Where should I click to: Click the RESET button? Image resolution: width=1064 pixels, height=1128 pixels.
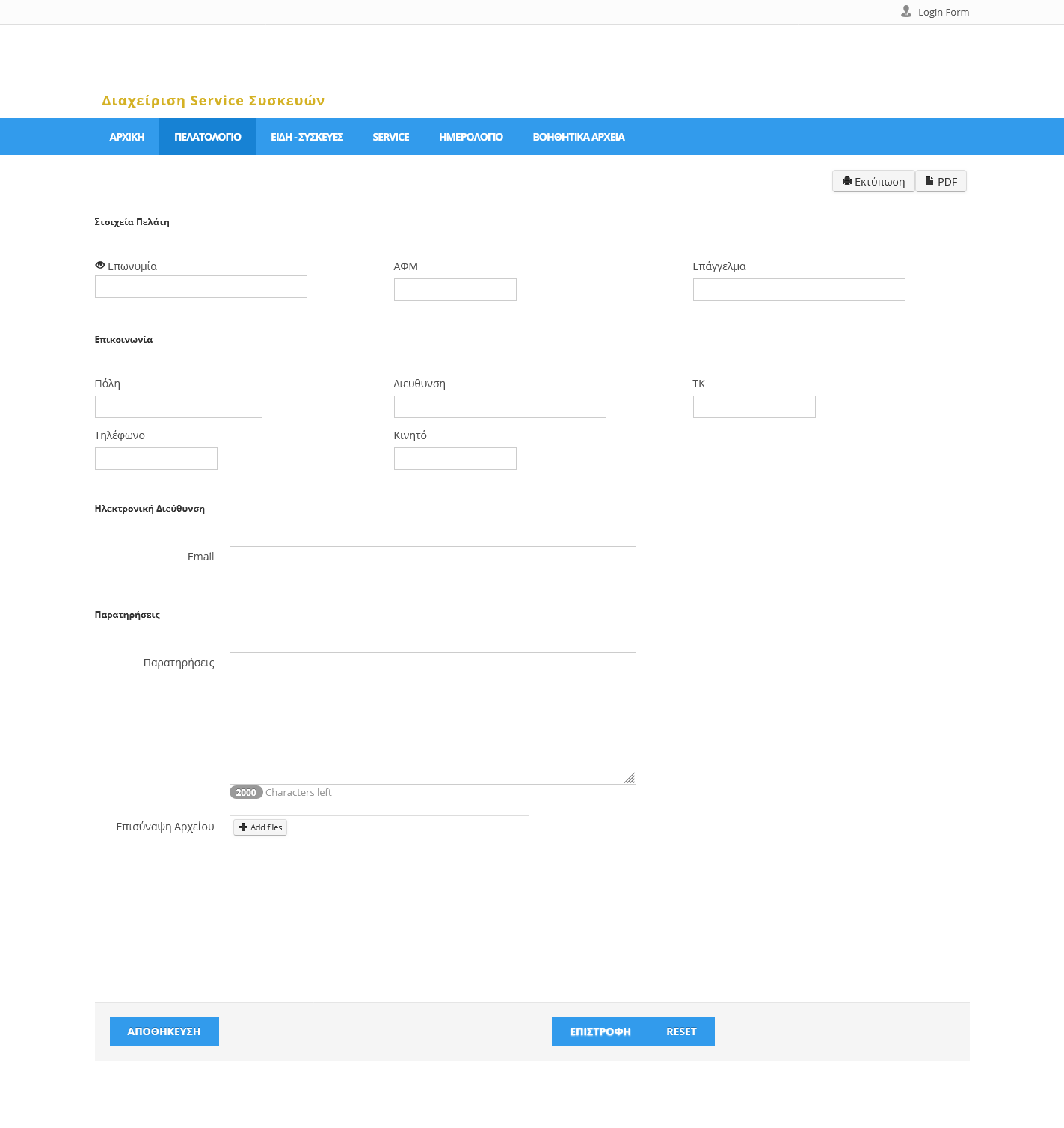point(681,1032)
